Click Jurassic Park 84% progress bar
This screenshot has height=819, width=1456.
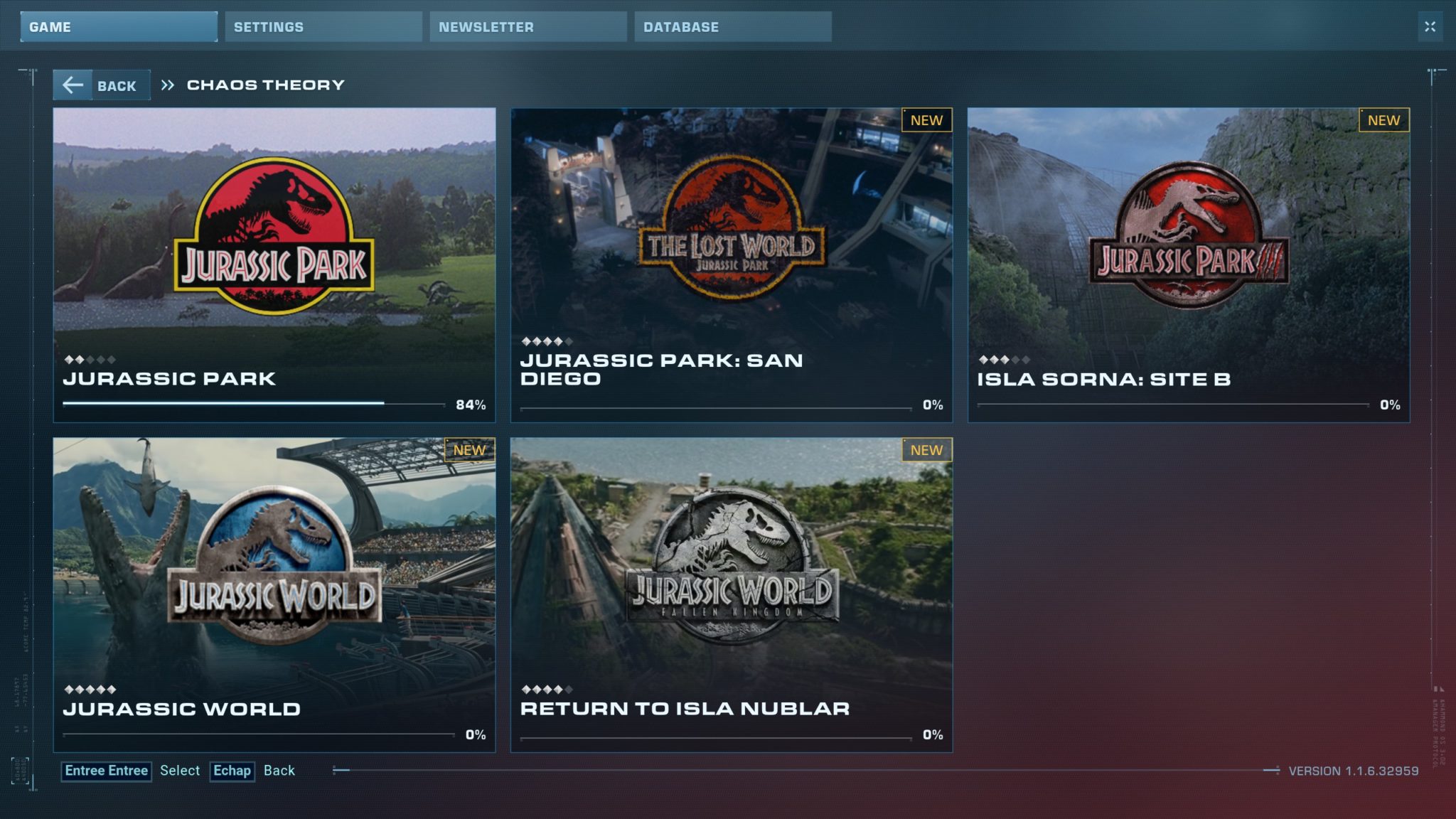(253, 403)
